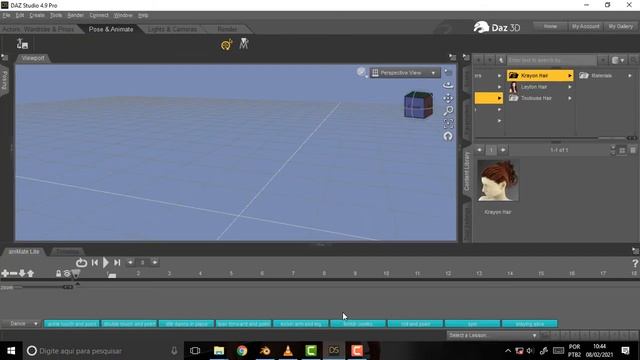Select the aniMate Lite tab
This screenshot has width=640, height=360.
(24, 251)
